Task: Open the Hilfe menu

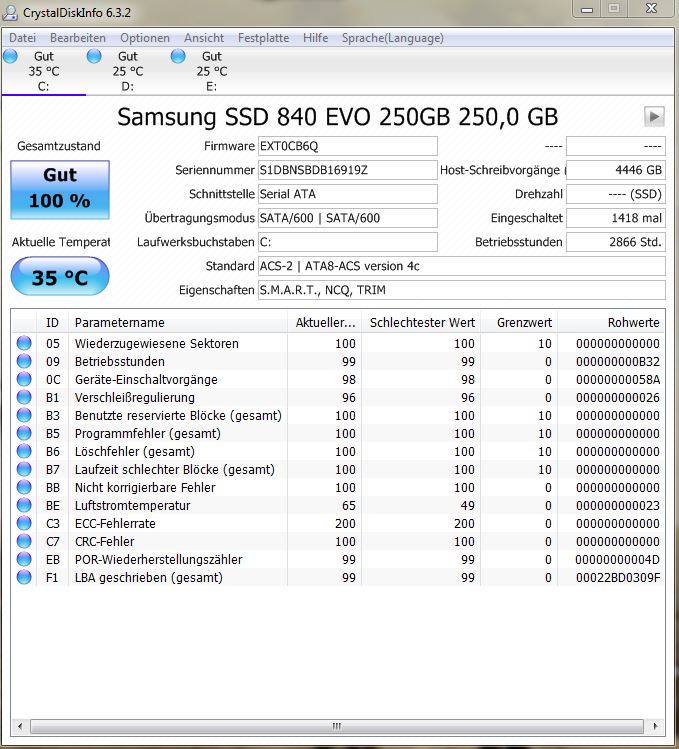Action: [x=315, y=38]
